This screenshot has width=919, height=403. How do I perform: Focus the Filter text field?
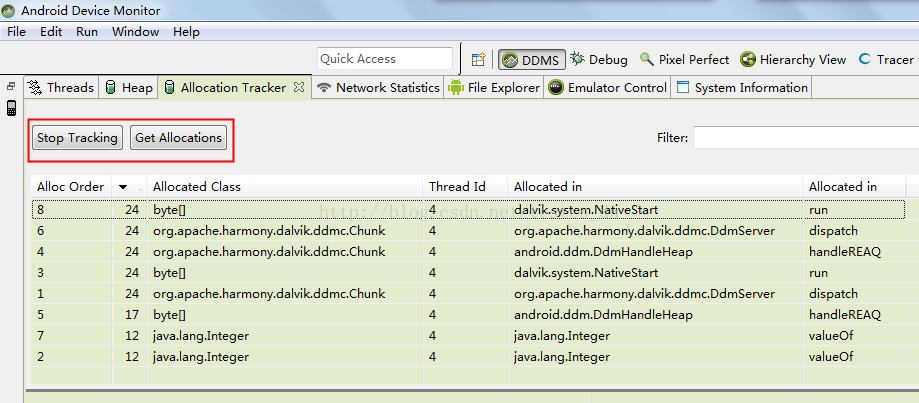point(806,138)
